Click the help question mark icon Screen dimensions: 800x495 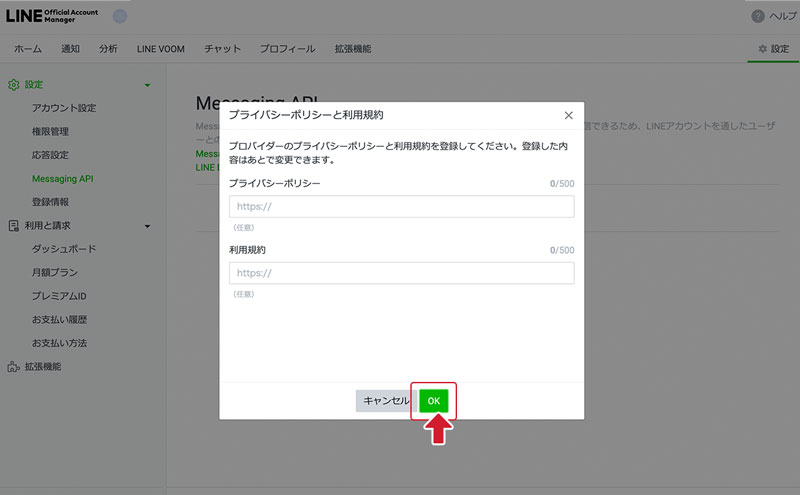(758, 16)
